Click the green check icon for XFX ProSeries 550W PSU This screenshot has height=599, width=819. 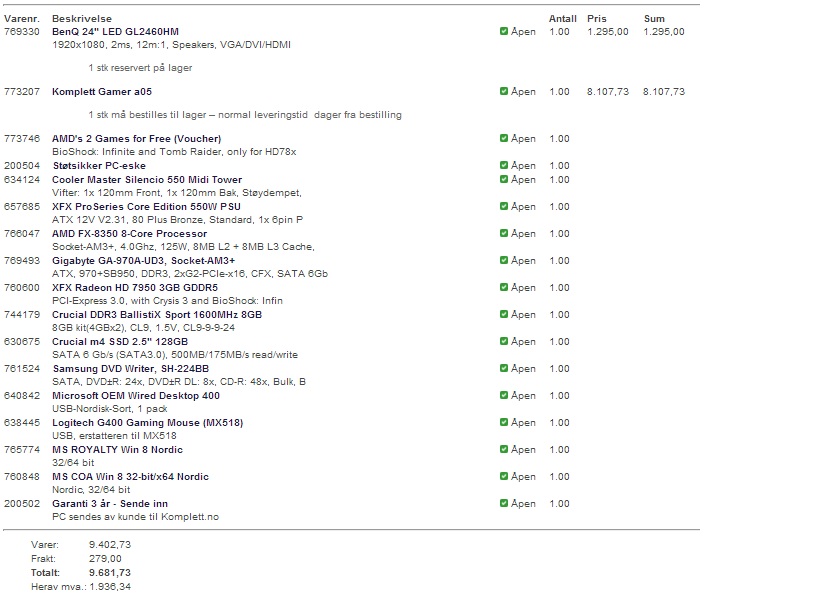pos(504,206)
